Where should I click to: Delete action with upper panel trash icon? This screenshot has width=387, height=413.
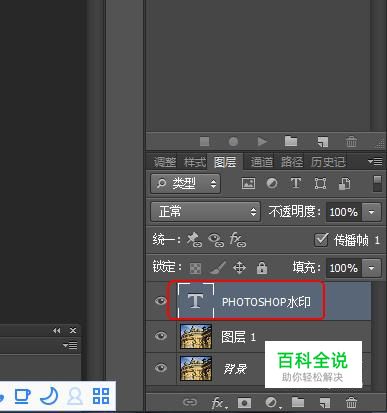[351, 142]
